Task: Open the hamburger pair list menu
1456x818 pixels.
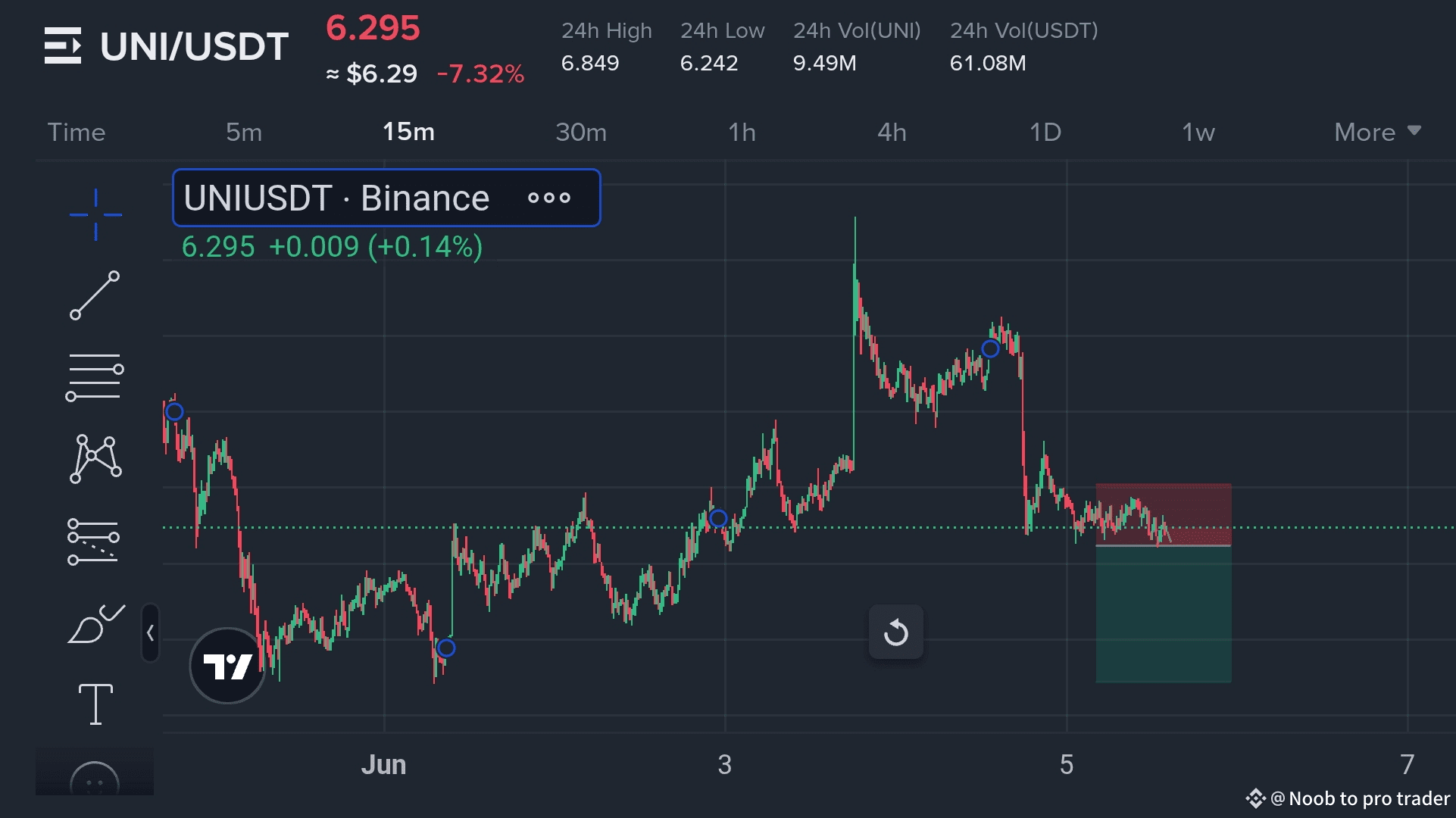Action: click(x=62, y=45)
